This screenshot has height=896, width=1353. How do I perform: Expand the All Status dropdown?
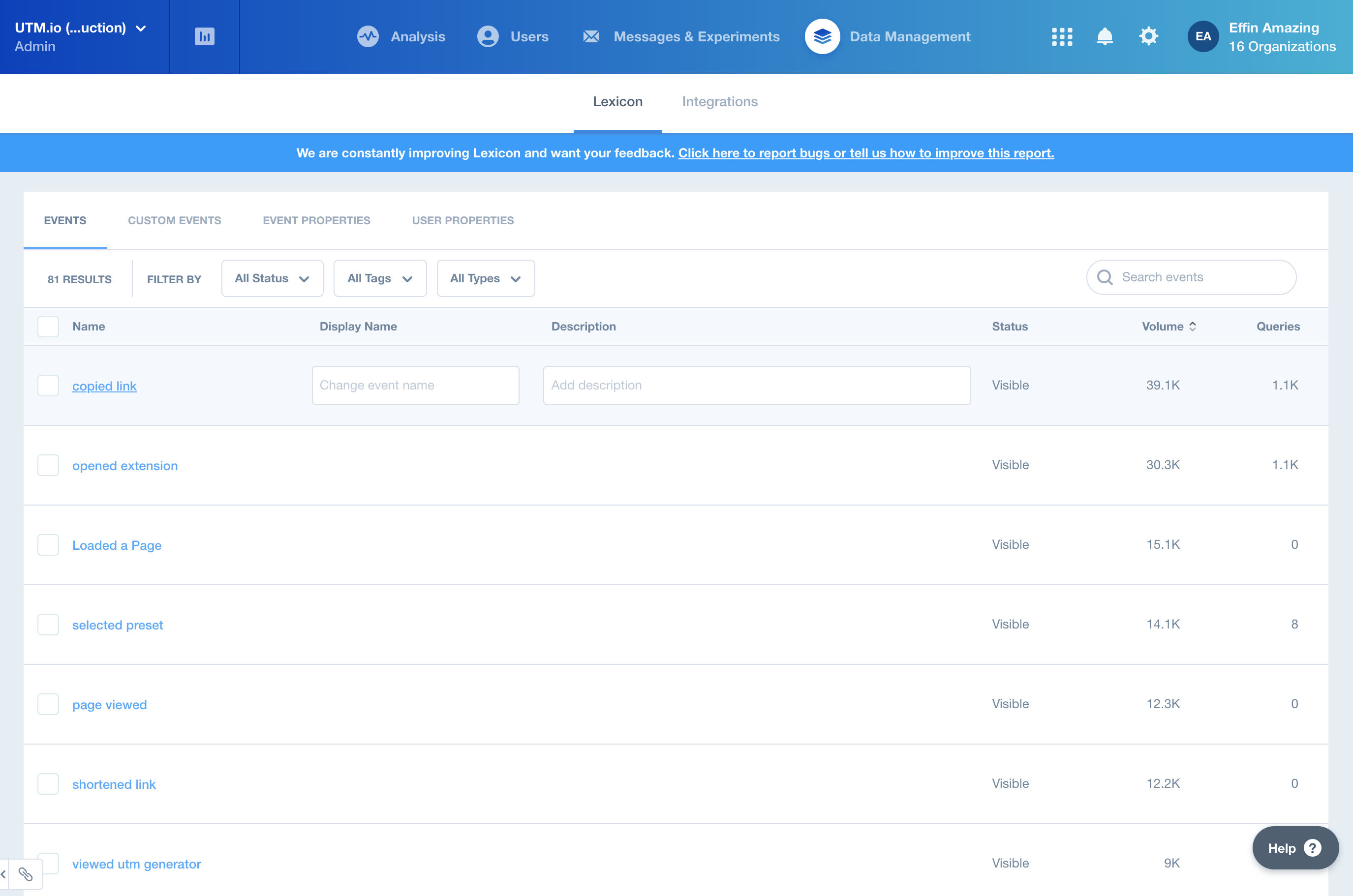(x=272, y=278)
